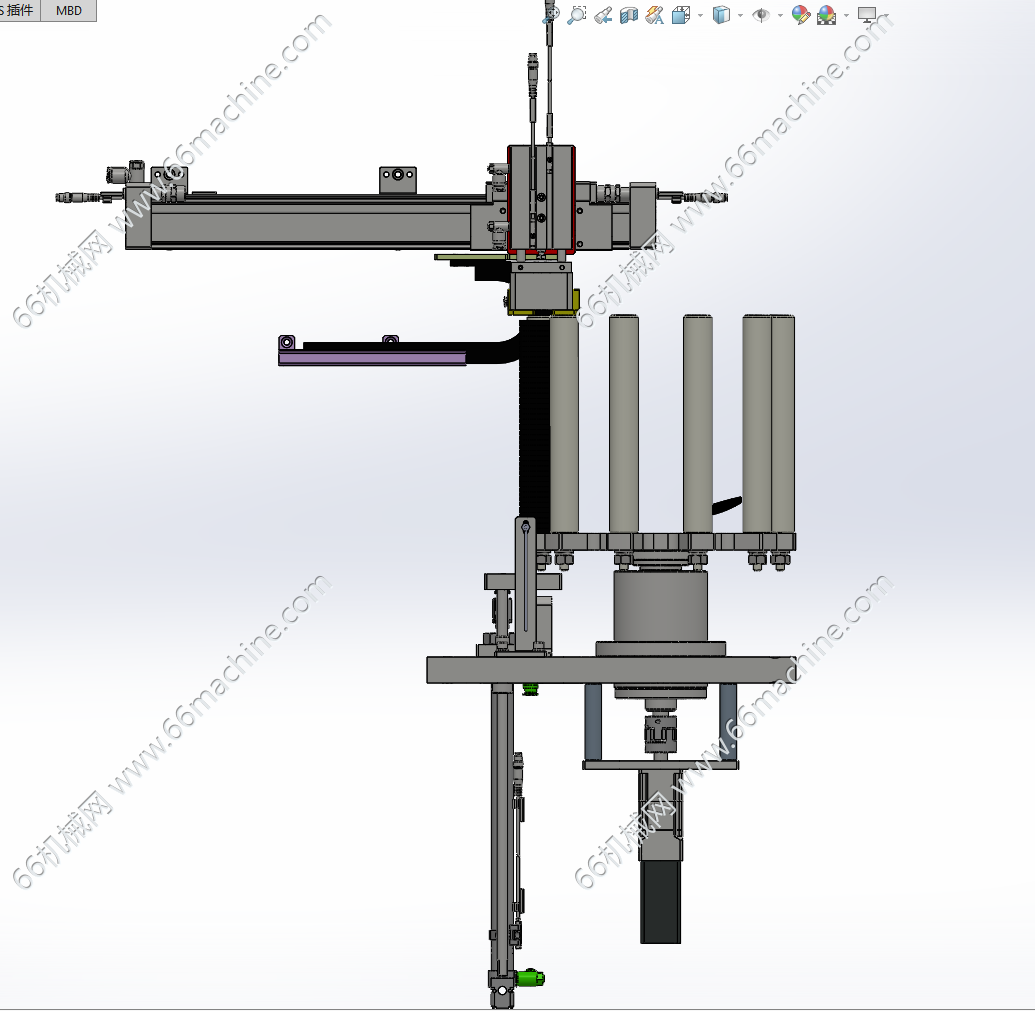The width and height of the screenshot is (1035, 1011).
Task: Switch to the MBD tab
Action: tap(69, 11)
